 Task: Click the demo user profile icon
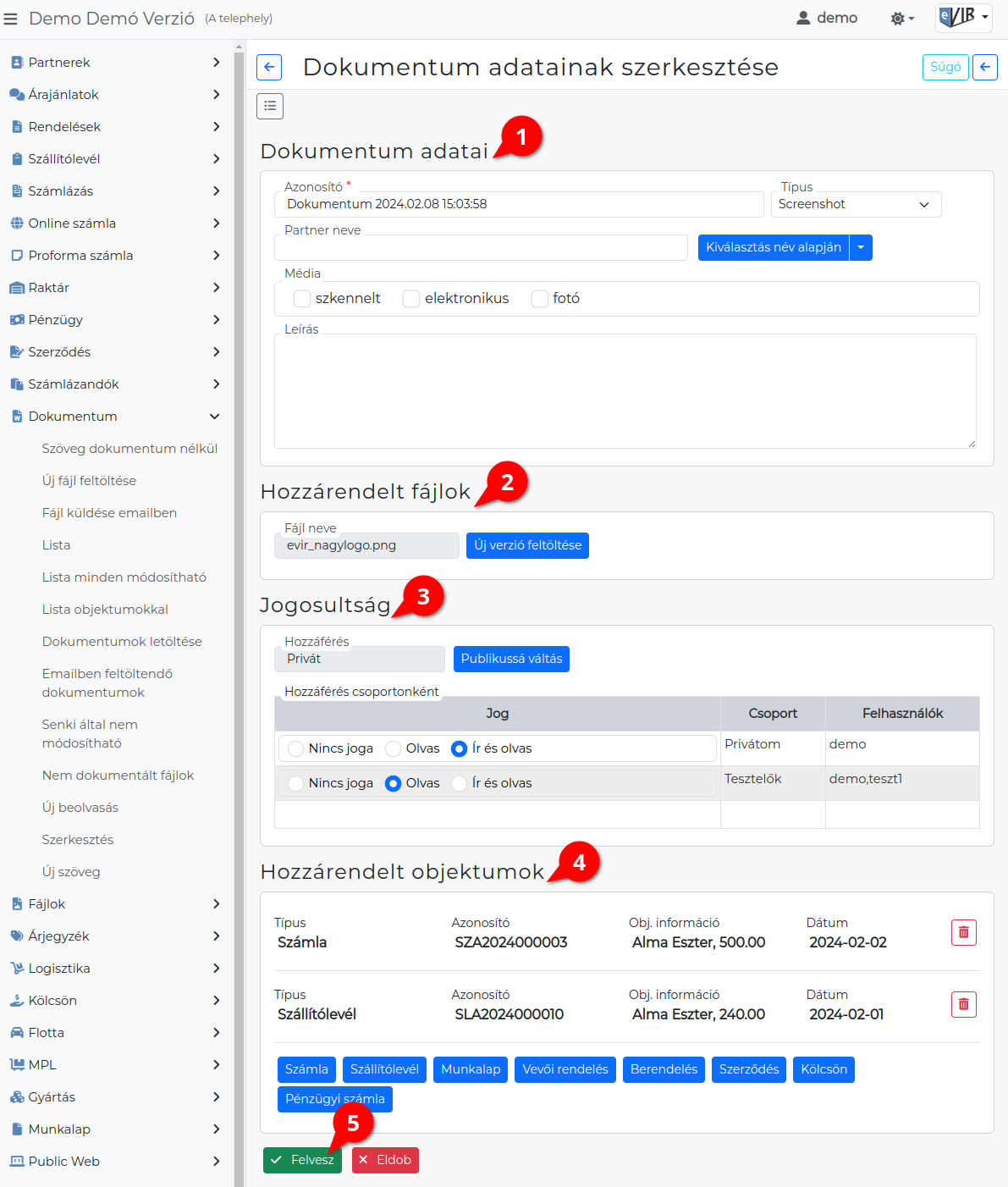click(x=803, y=18)
